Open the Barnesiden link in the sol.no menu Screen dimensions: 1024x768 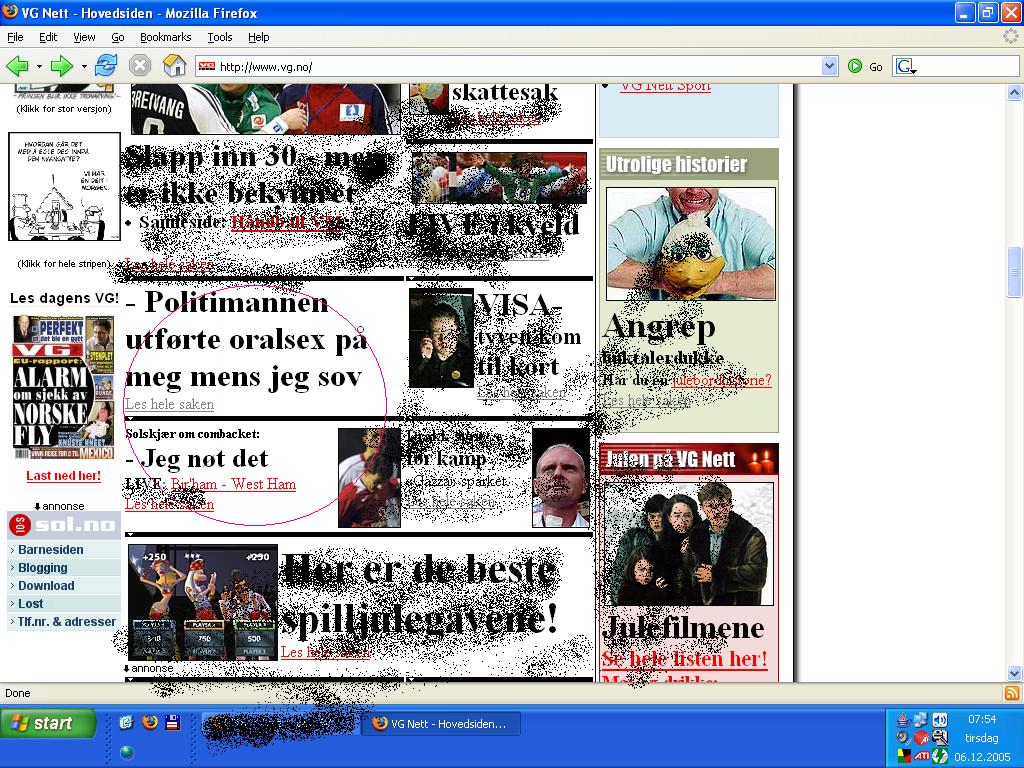[x=50, y=549]
